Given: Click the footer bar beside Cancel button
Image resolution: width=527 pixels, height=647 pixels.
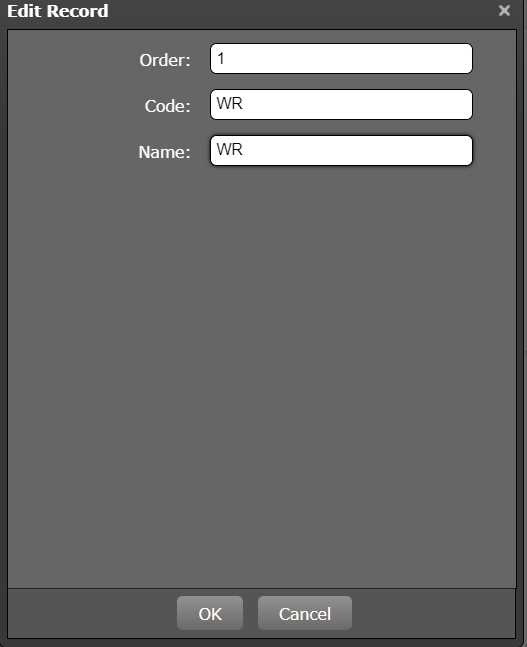Looking at the screenshot, I should click(433, 613).
